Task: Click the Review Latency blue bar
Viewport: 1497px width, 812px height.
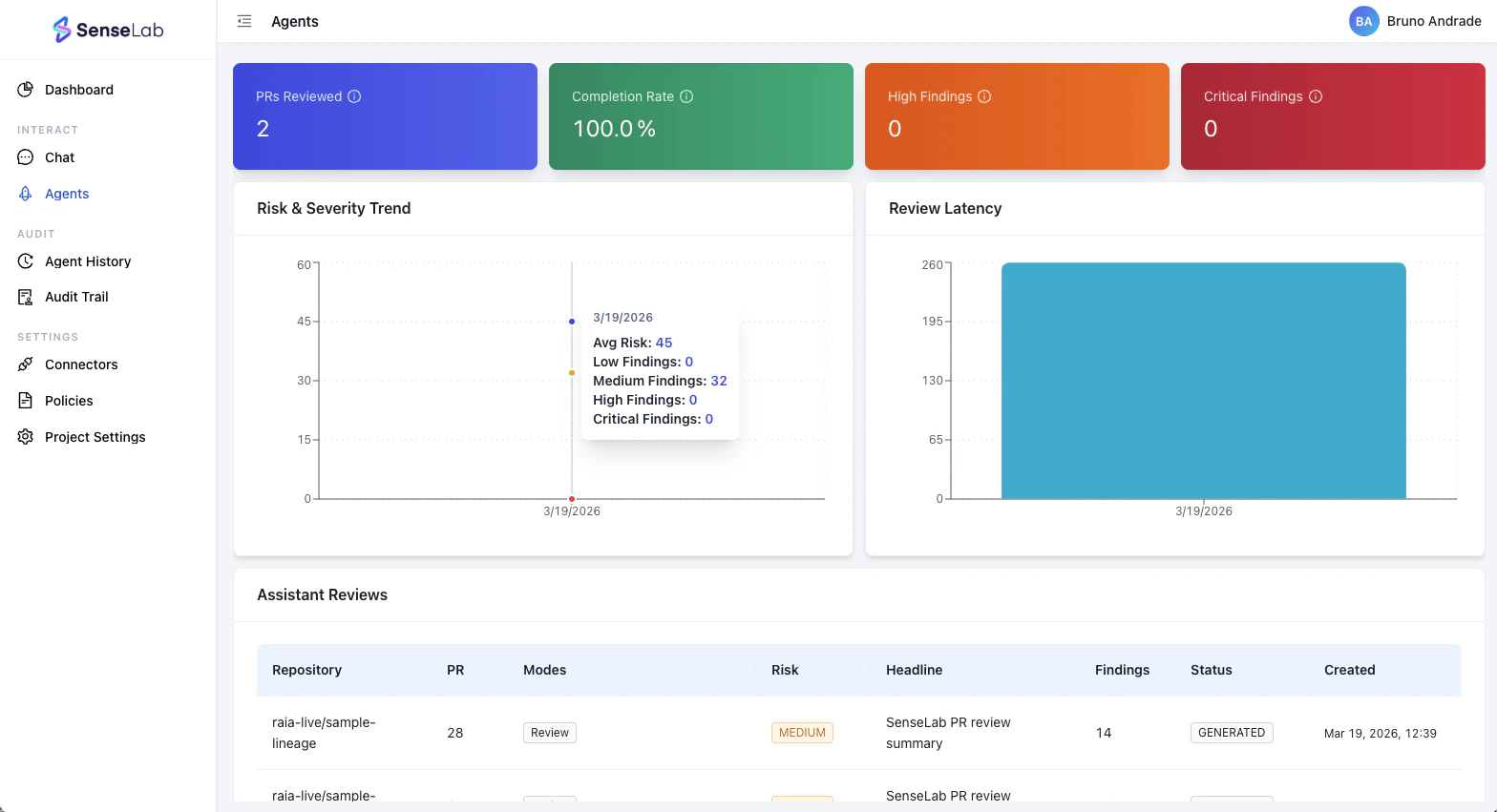Action: point(1204,381)
